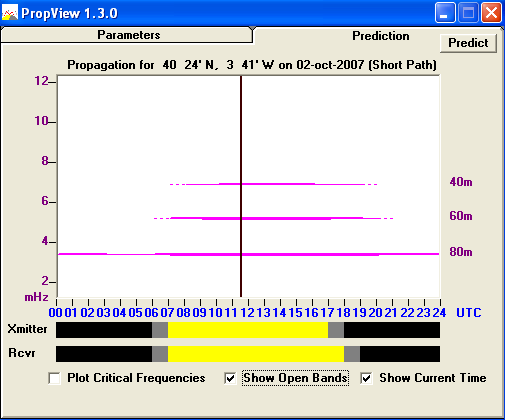Click the 80m band line in chart

[x=249, y=254]
